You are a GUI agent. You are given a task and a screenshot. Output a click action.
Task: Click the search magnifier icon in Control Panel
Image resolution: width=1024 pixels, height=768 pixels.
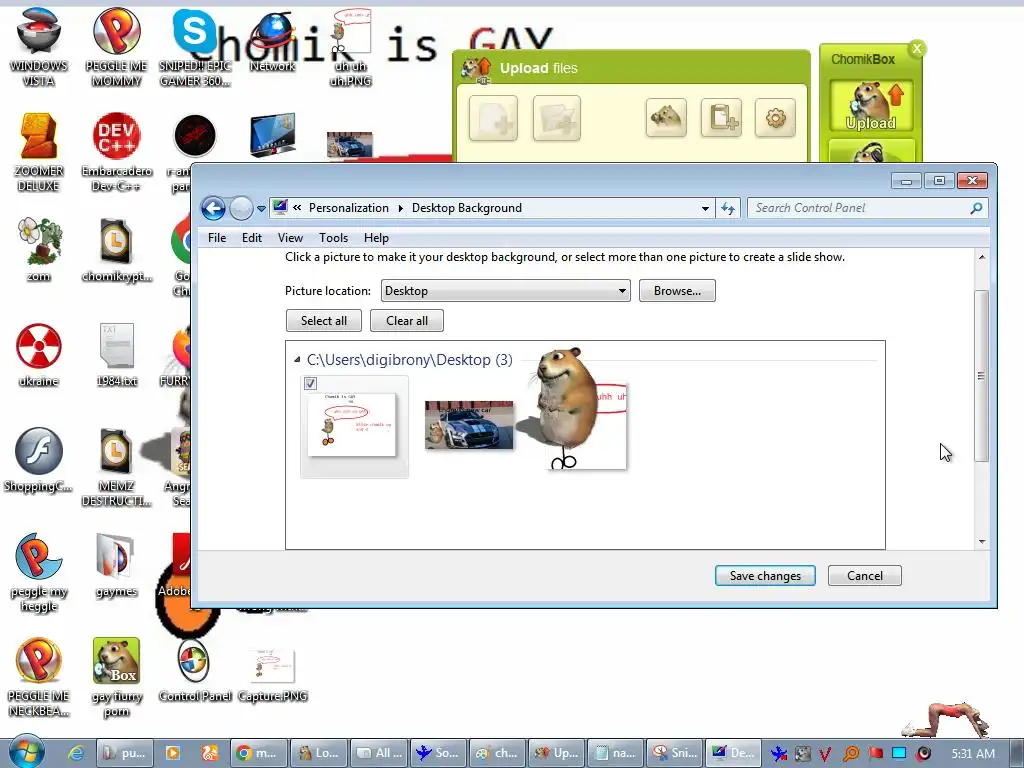tap(976, 208)
